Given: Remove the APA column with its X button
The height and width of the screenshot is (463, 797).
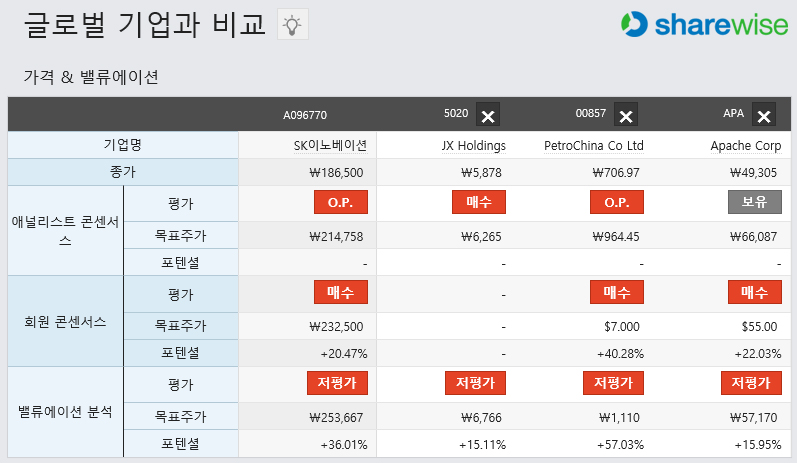Looking at the screenshot, I should click(x=763, y=114).
